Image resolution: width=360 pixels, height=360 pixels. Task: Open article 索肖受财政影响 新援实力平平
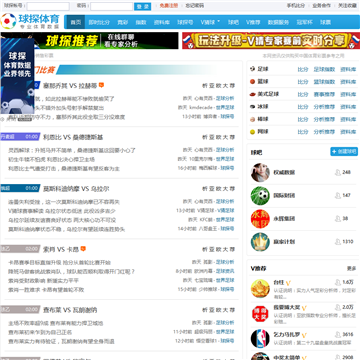coord(43,281)
